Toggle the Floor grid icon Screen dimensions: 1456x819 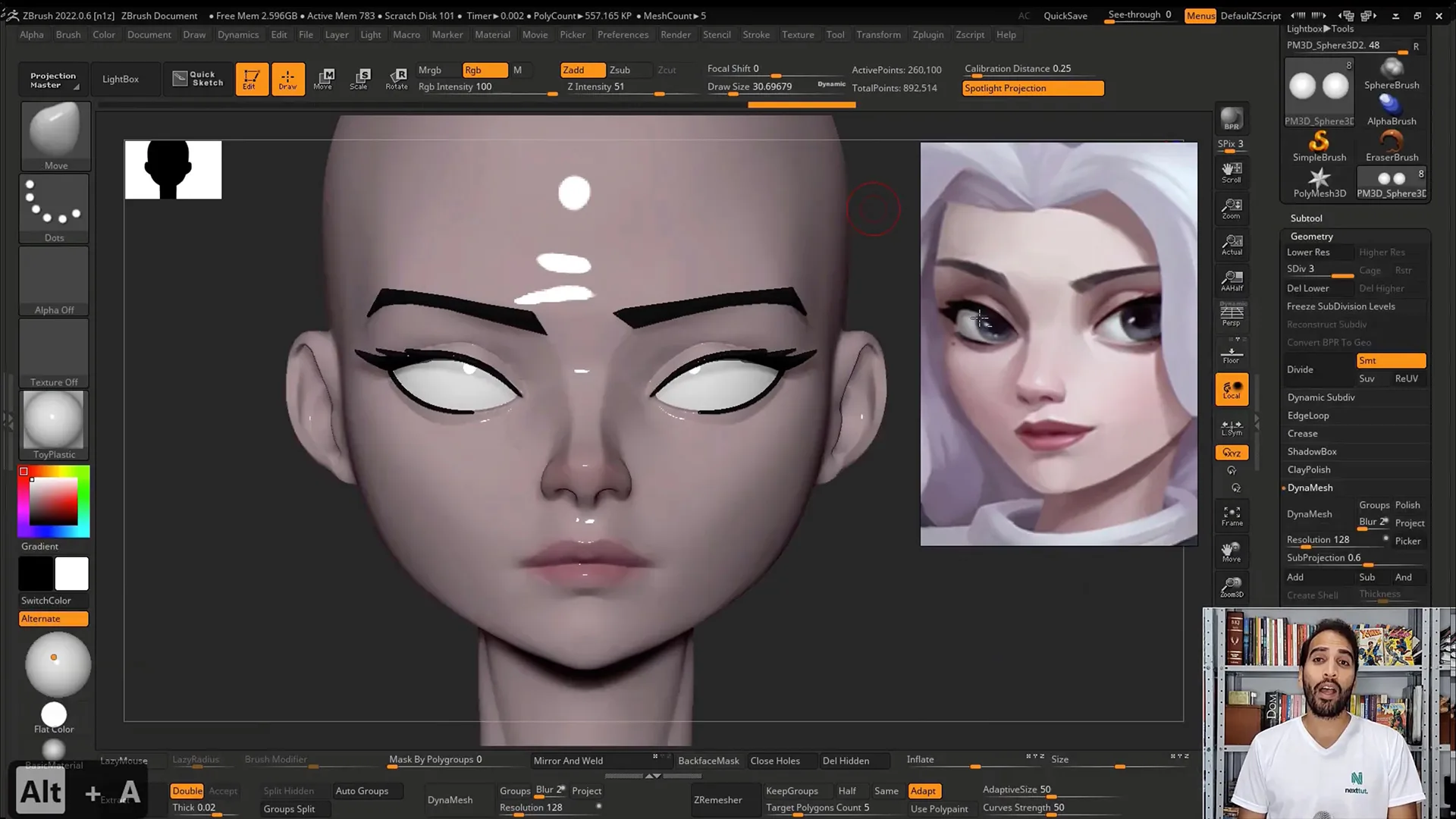pyautogui.click(x=1232, y=354)
